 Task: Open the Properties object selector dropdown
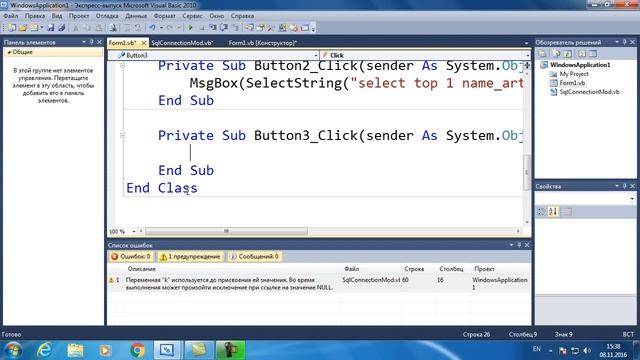[x=632, y=198]
